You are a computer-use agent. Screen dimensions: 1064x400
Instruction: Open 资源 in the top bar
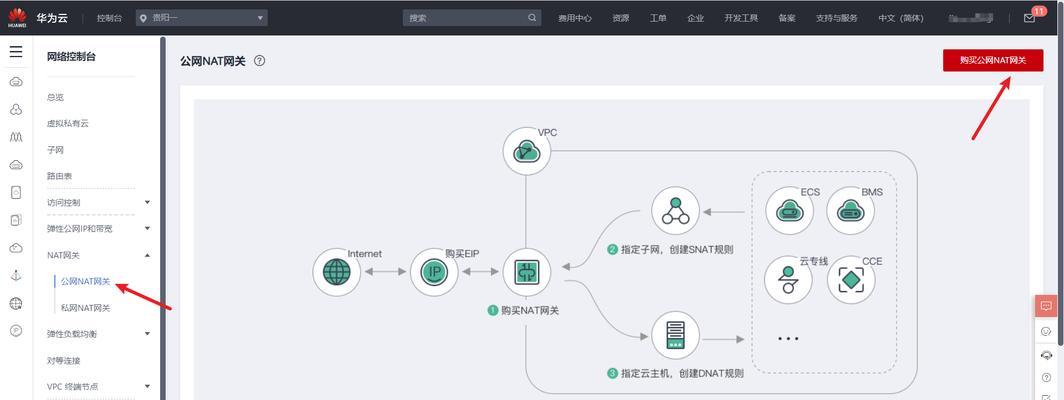coord(620,18)
